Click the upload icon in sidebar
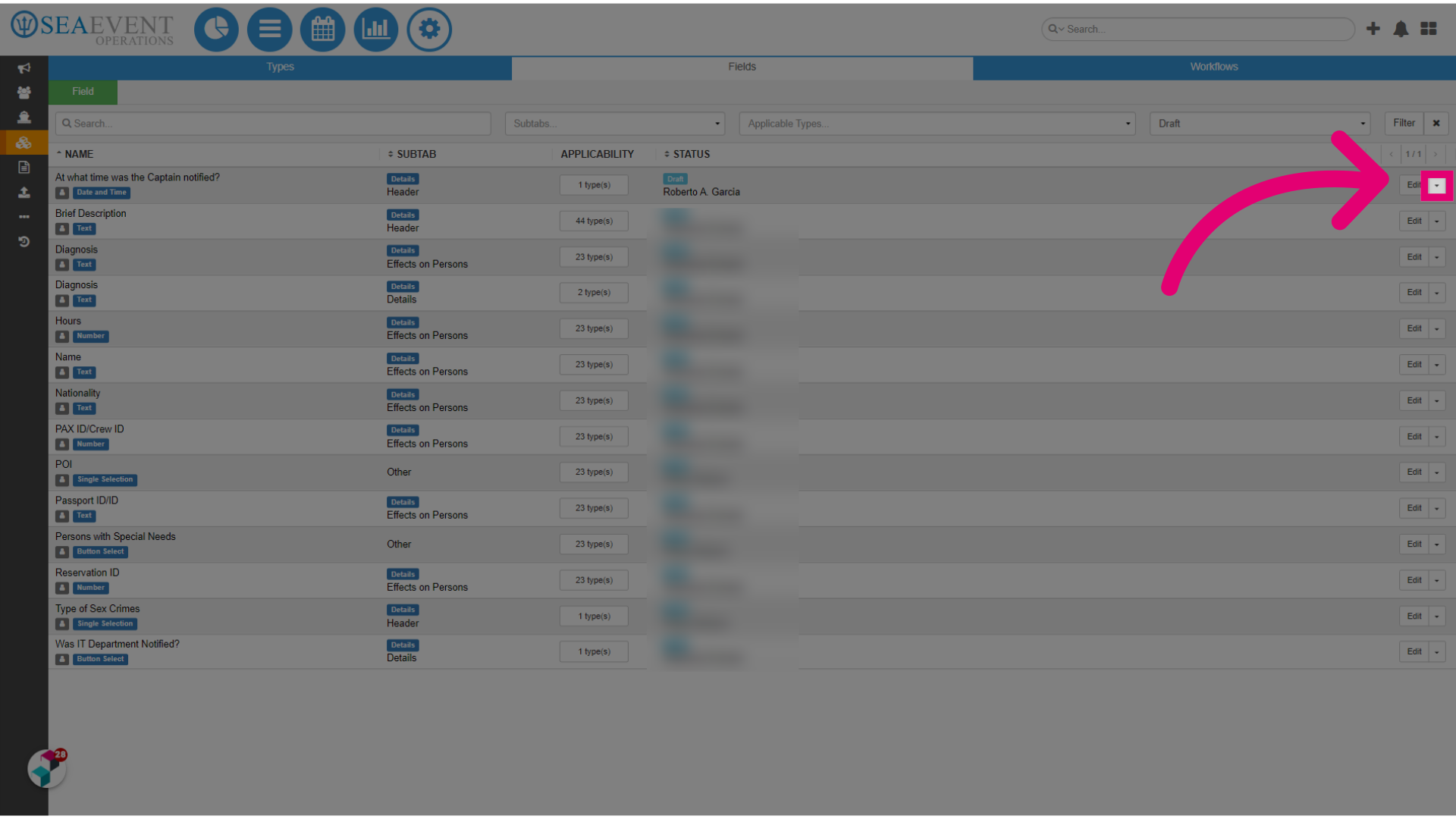Screen dimensions: 1456x819 (x=24, y=193)
